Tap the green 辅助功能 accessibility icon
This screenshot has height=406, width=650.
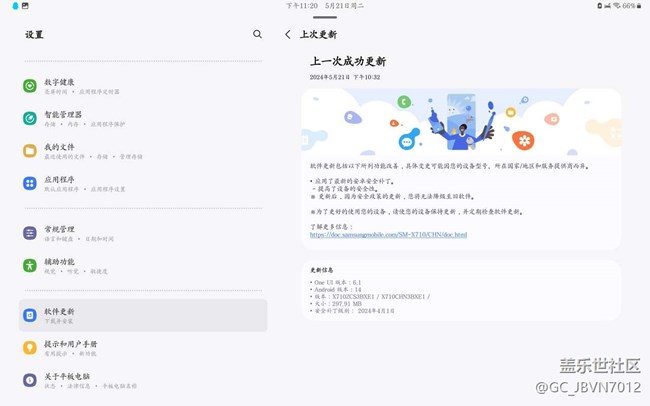point(30,265)
